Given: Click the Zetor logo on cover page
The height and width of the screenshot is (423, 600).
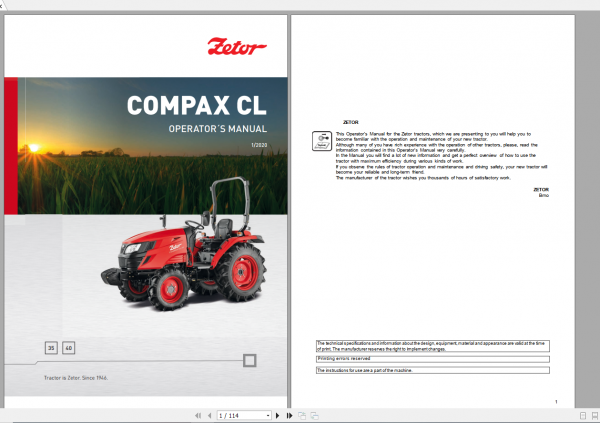Looking at the screenshot, I should pyautogui.click(x=237, y=46).
